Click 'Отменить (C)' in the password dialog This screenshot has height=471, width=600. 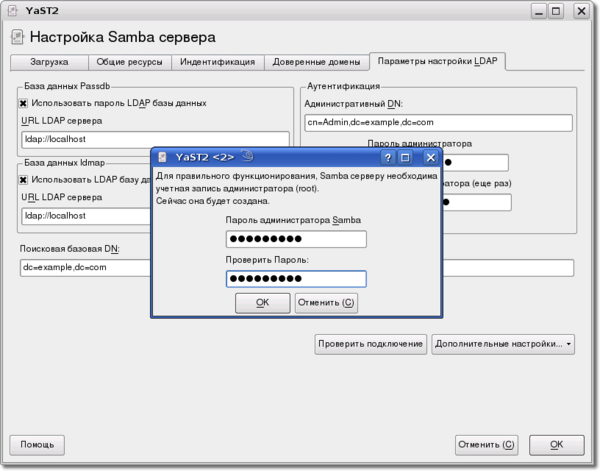coord(326,302)
